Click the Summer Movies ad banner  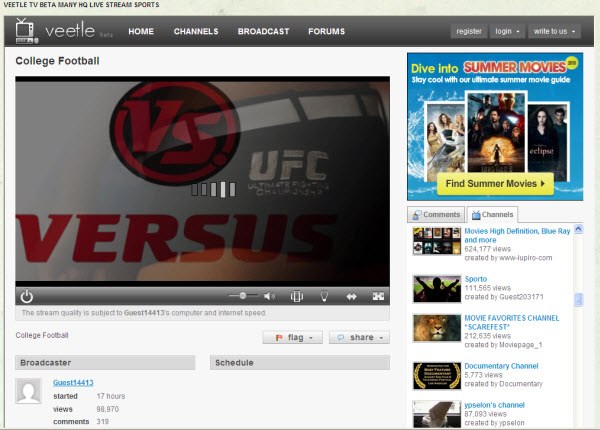tap(495, 127)
